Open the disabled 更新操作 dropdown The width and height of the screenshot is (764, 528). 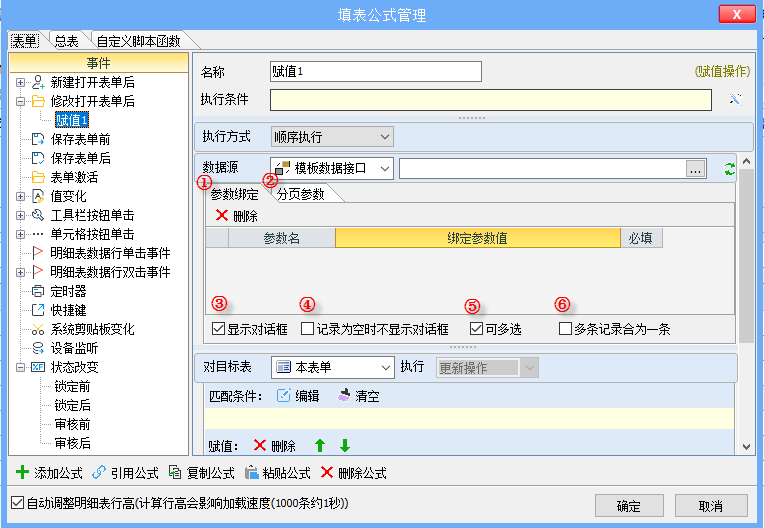pos(487,368)
